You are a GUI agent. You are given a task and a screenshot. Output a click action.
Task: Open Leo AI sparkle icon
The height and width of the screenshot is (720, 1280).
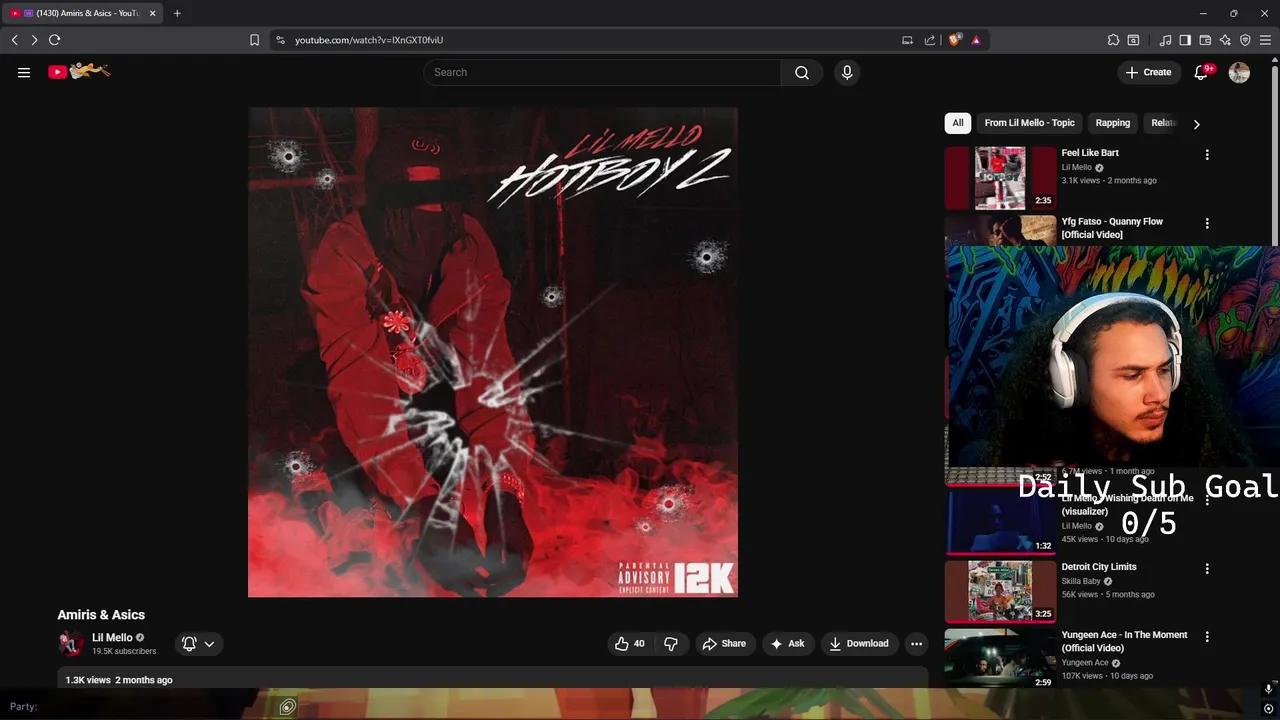[x=1225, y=40]
